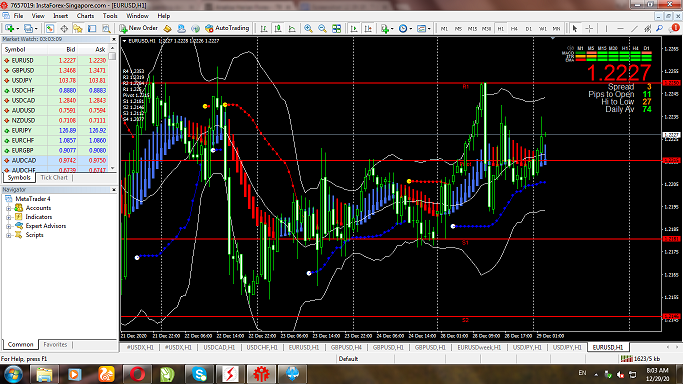Switch to M5 timeframe

(458, 28)
